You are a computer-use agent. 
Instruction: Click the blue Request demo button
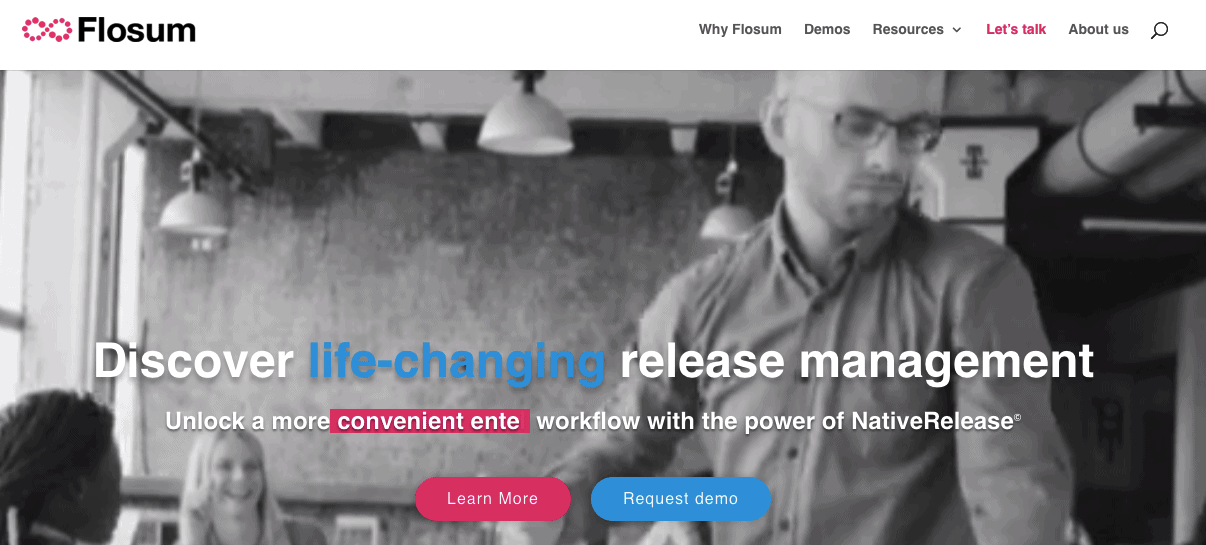(x=681, y=499)
